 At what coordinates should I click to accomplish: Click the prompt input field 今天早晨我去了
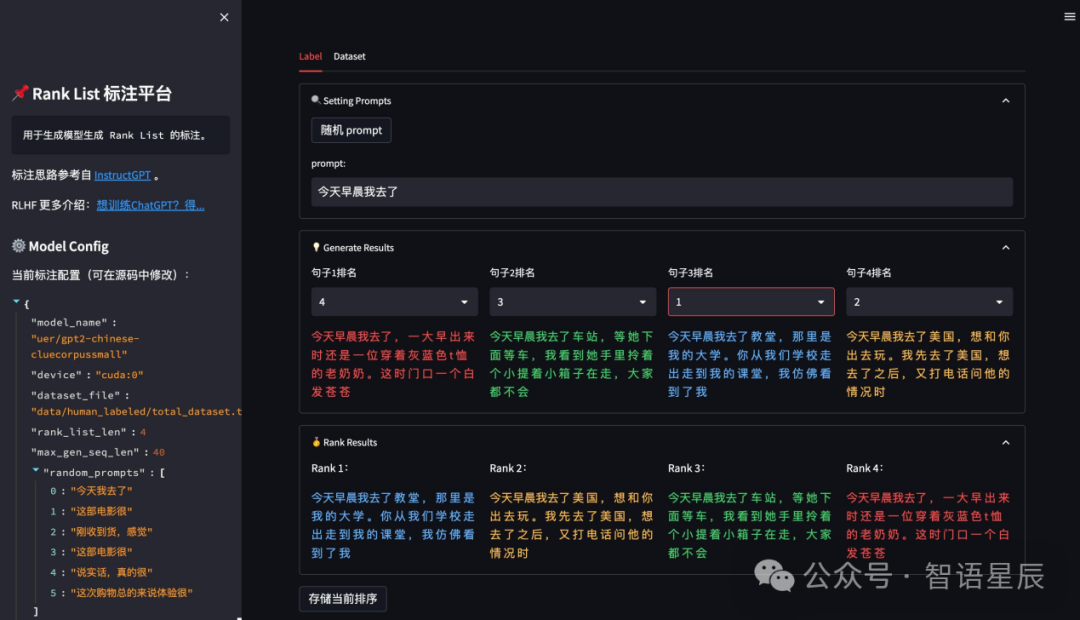click(x=662, y=192)
